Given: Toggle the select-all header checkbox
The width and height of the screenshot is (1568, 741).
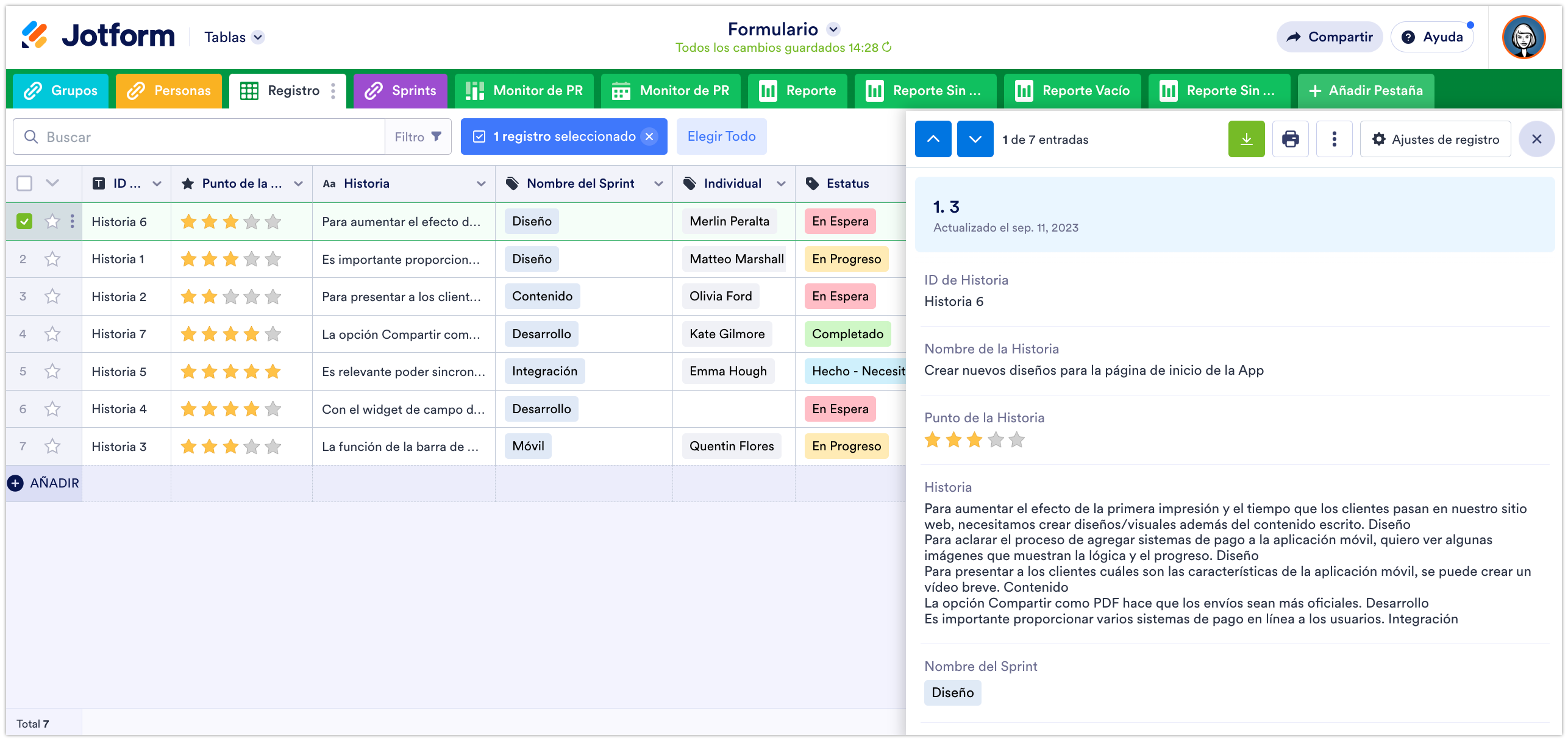Looking at the screenshot, I should [24, 183].
